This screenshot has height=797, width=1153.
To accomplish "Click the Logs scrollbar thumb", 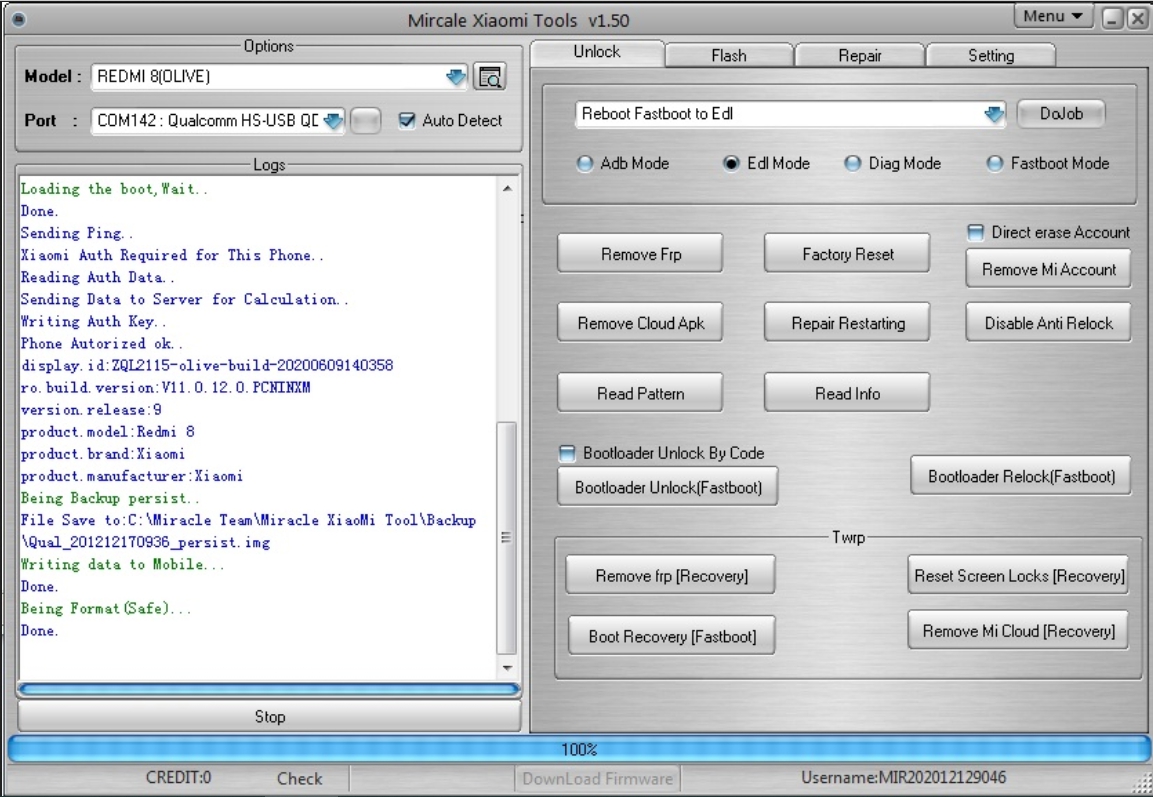I will click(506, 537).
